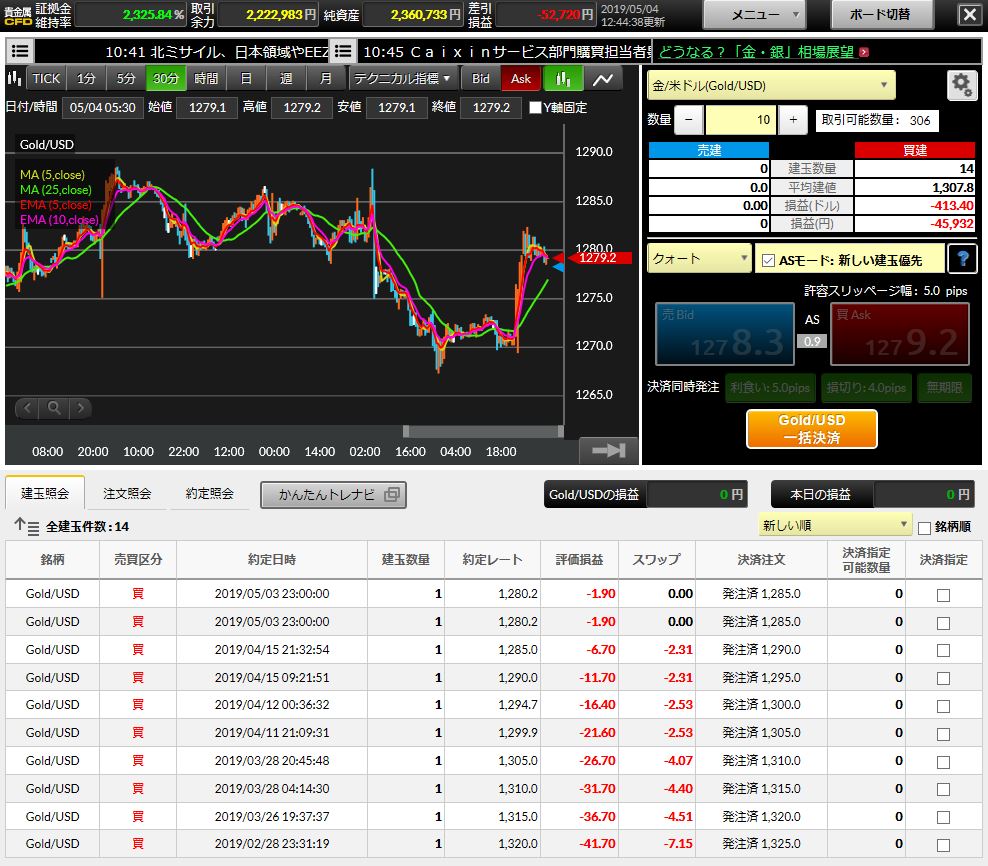Select the 5分 timeframe
The image size is (988, 866).
tap(126, 79)
